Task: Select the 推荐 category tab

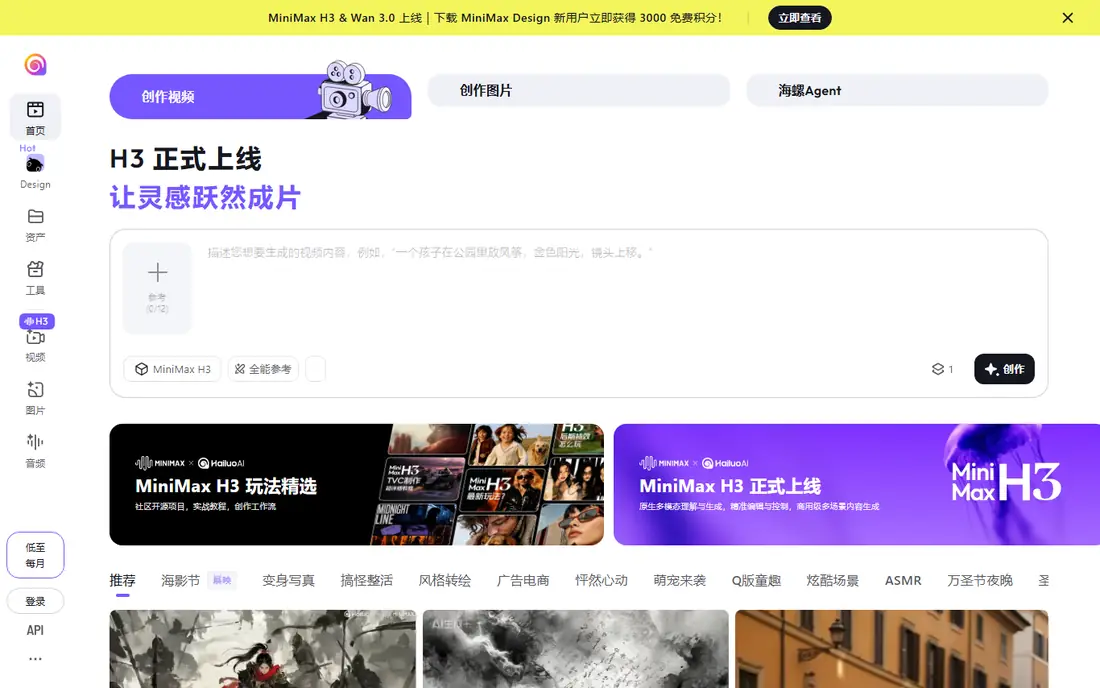Action: pyautogui.click(x=122, y=581)
